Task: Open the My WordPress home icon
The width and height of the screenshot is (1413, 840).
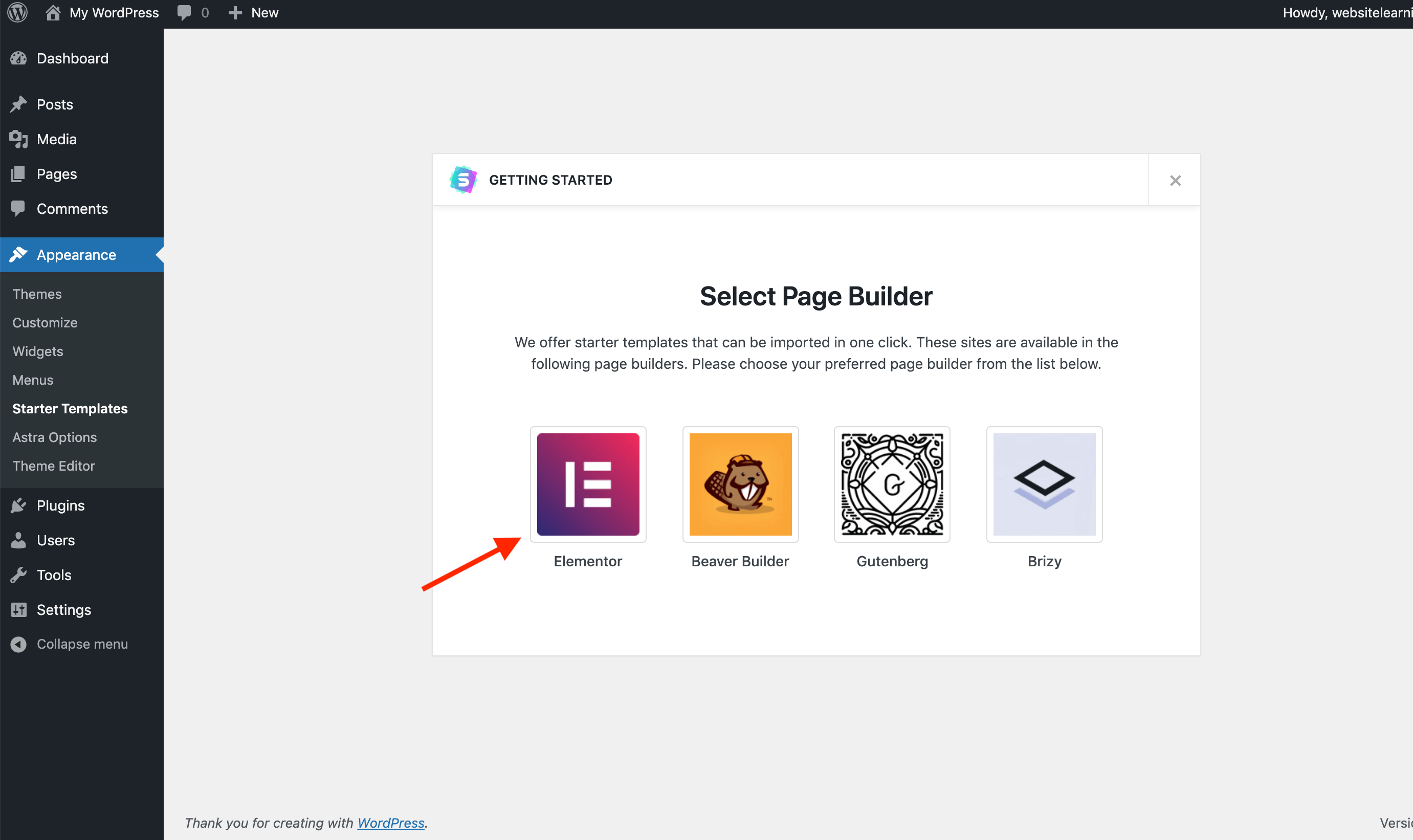Action: tap(53, 13)
